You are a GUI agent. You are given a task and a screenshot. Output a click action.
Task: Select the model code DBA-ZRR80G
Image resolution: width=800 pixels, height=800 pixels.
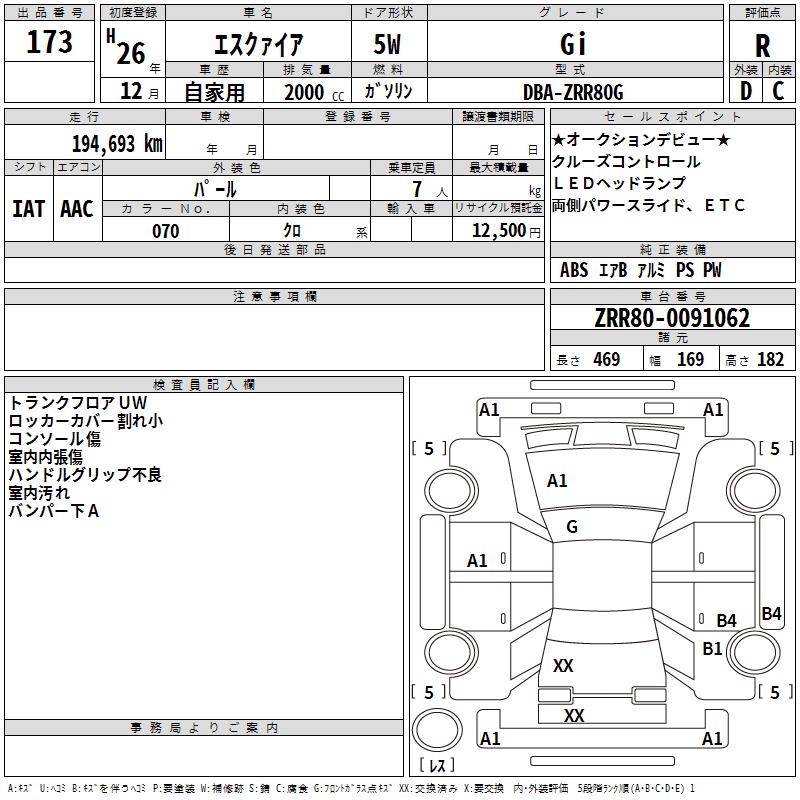tap(573, 92)
